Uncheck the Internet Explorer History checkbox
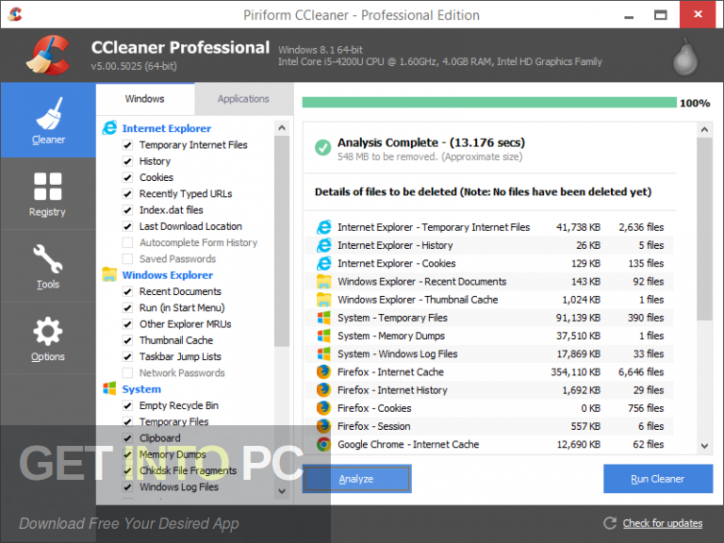 pos(127,161)
